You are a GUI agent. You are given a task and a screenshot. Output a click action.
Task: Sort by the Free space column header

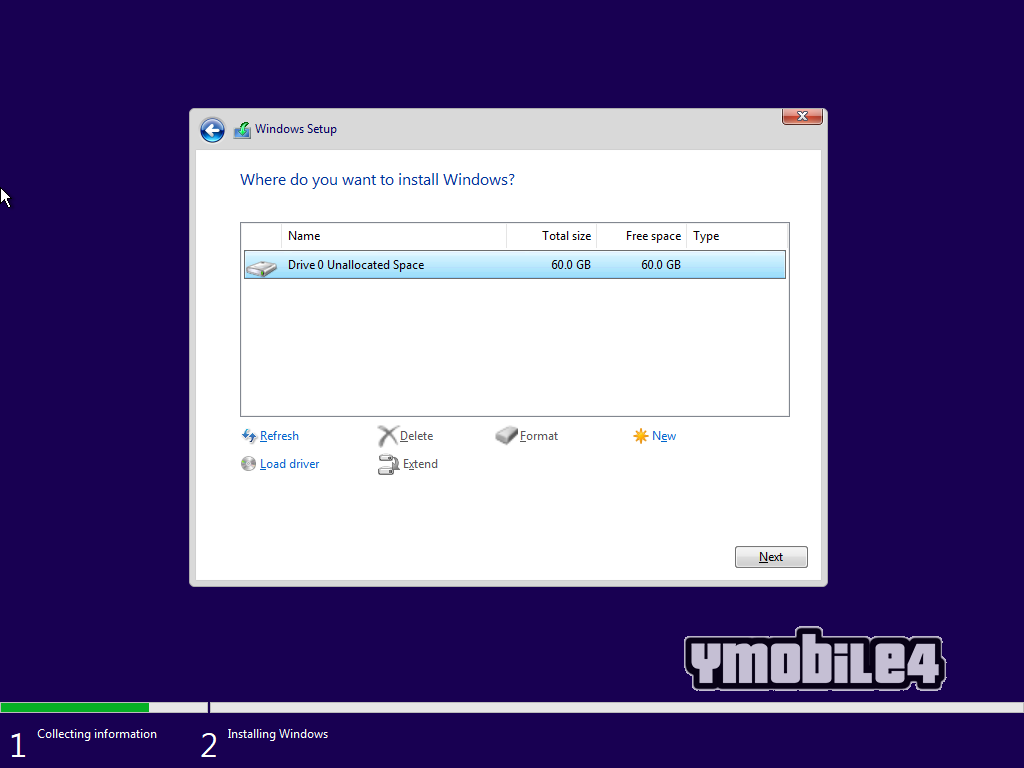(642, 236)
